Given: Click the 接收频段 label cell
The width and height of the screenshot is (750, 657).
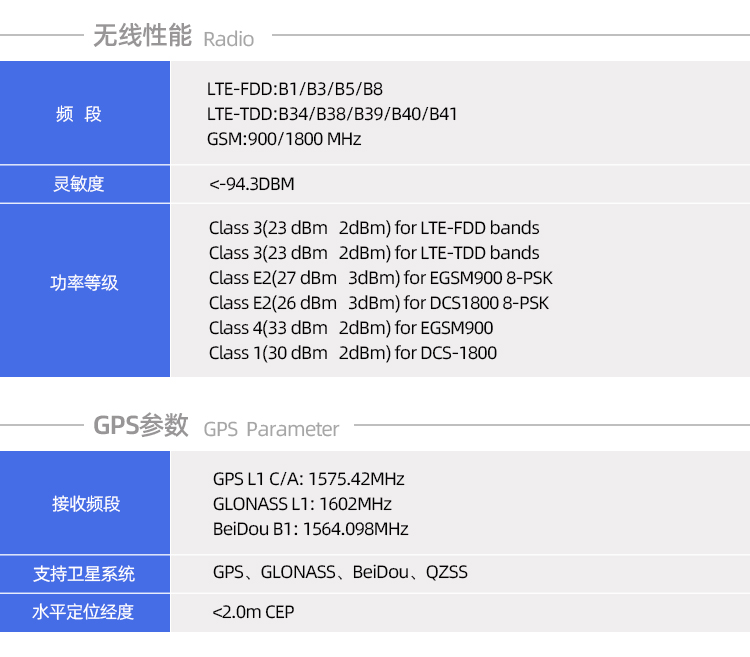Looking at the screenshot, I should [x=85, y=504].
